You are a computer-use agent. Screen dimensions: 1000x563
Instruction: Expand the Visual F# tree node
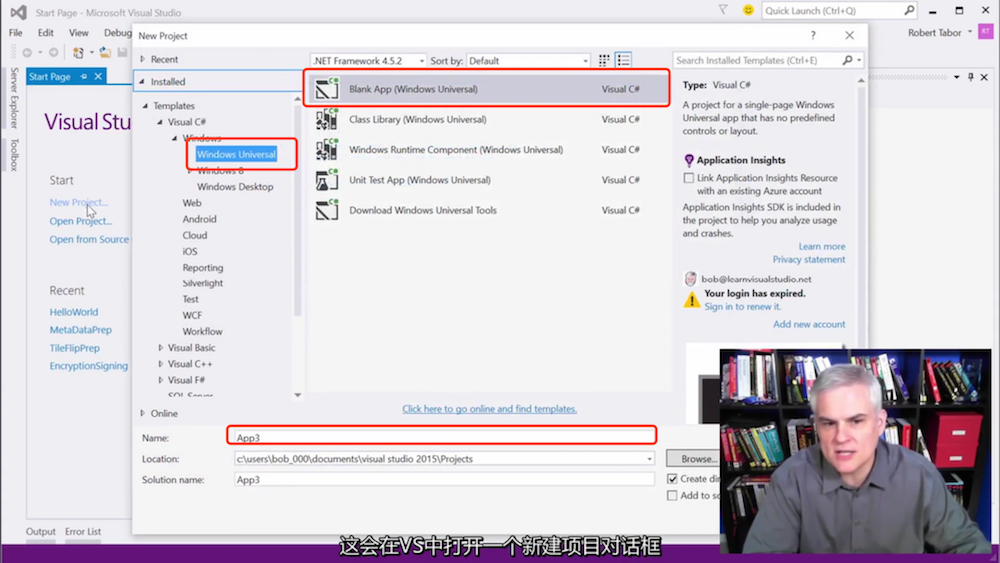161,379
